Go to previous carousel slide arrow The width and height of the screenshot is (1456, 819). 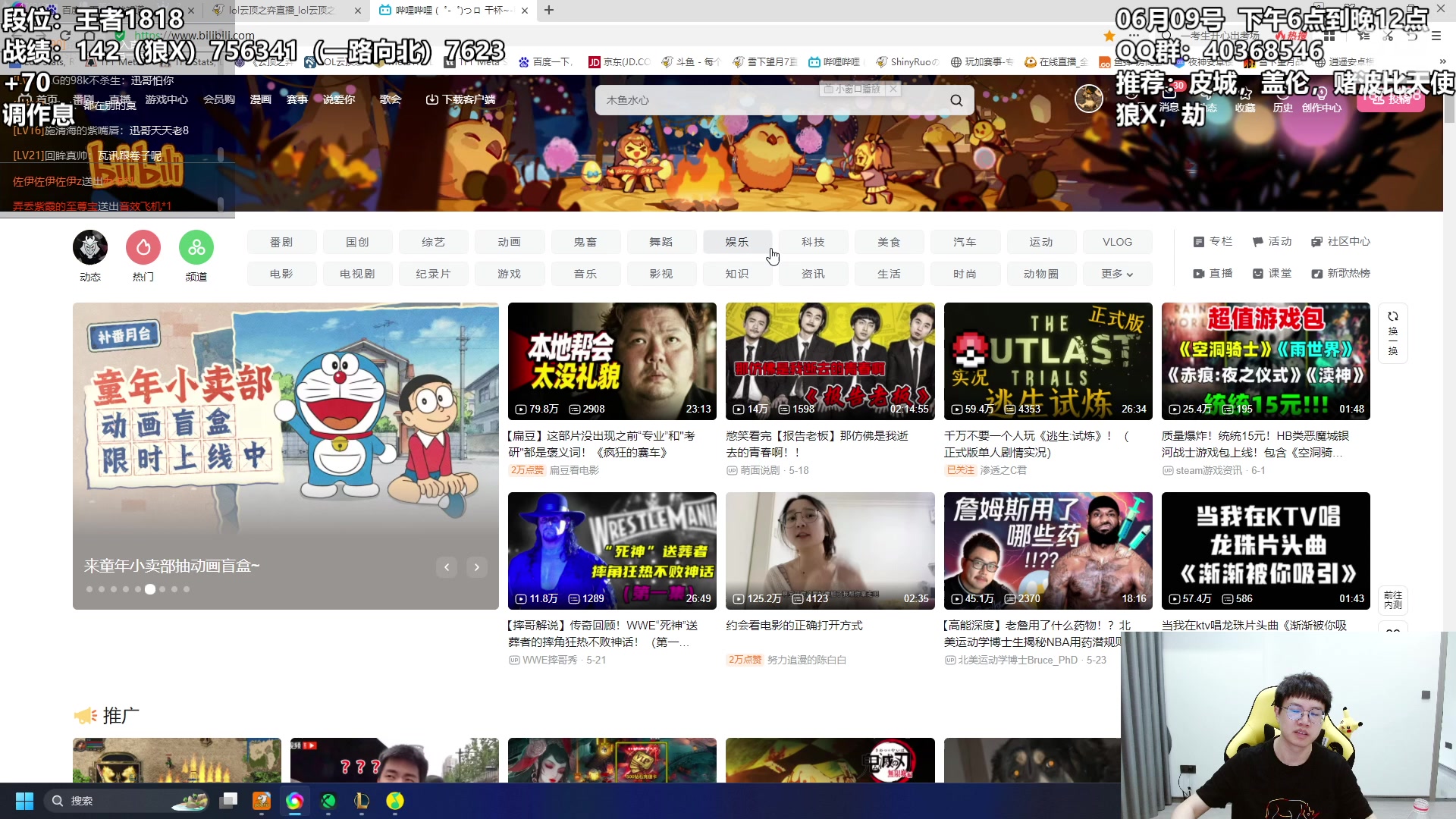[447, 566]
